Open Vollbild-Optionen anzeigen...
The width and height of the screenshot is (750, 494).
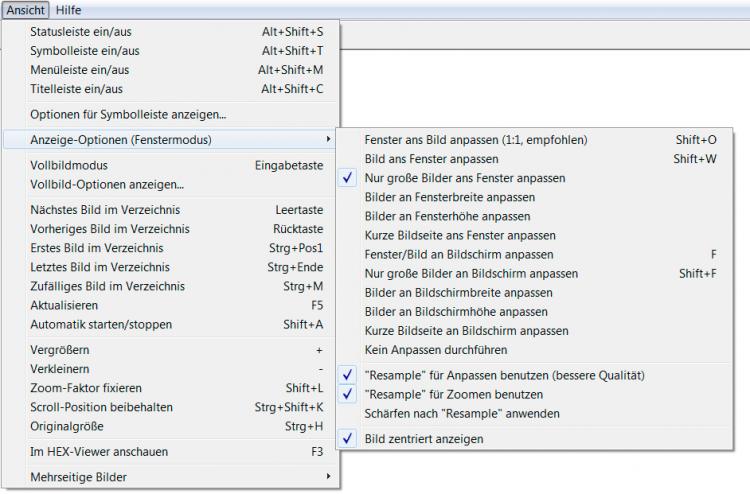(107, 184)
